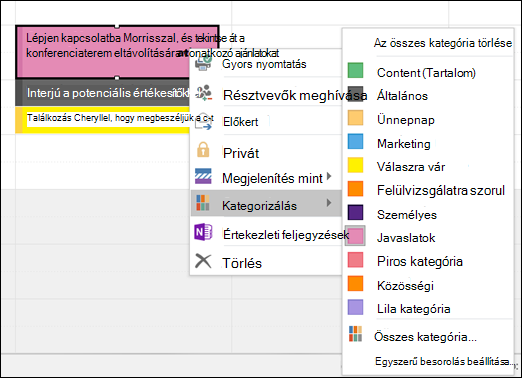Image resolution: width=522 pixels, height=378 pixels.
Task: Select the Személyes category label
Action: [407, 215]
